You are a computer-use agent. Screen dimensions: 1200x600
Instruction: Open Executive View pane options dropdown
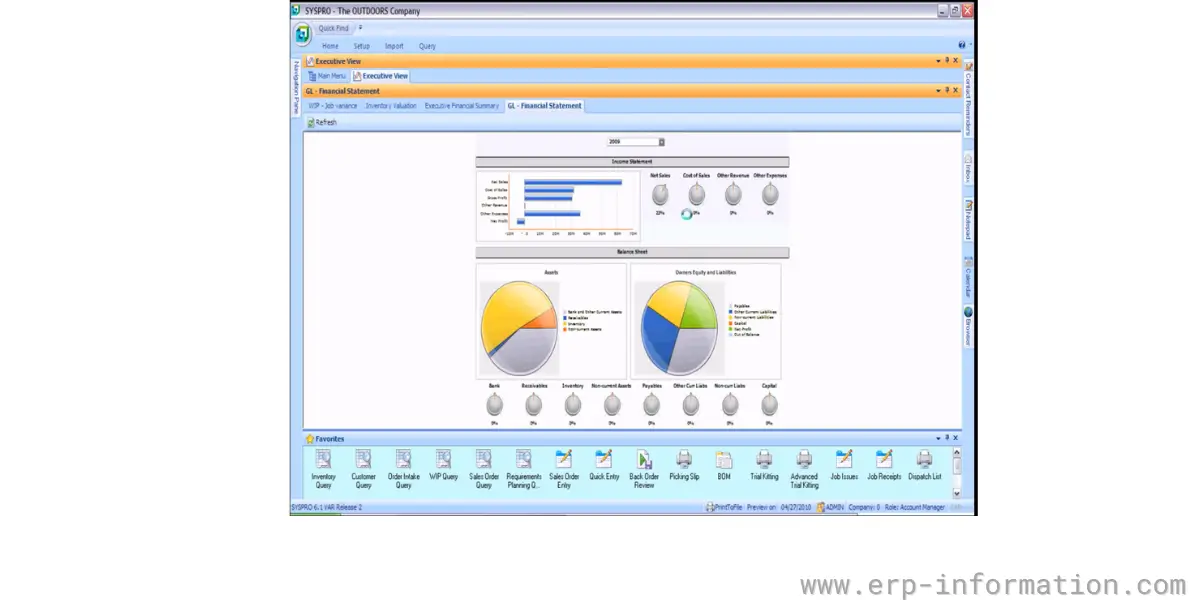point(937,61)
